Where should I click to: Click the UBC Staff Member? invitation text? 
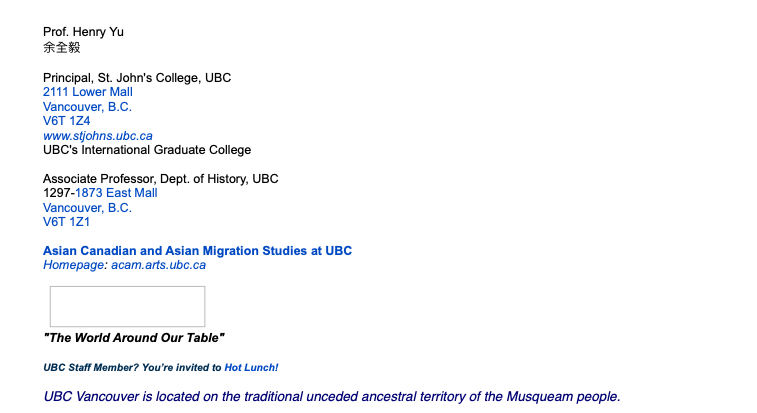click(132, 368)
